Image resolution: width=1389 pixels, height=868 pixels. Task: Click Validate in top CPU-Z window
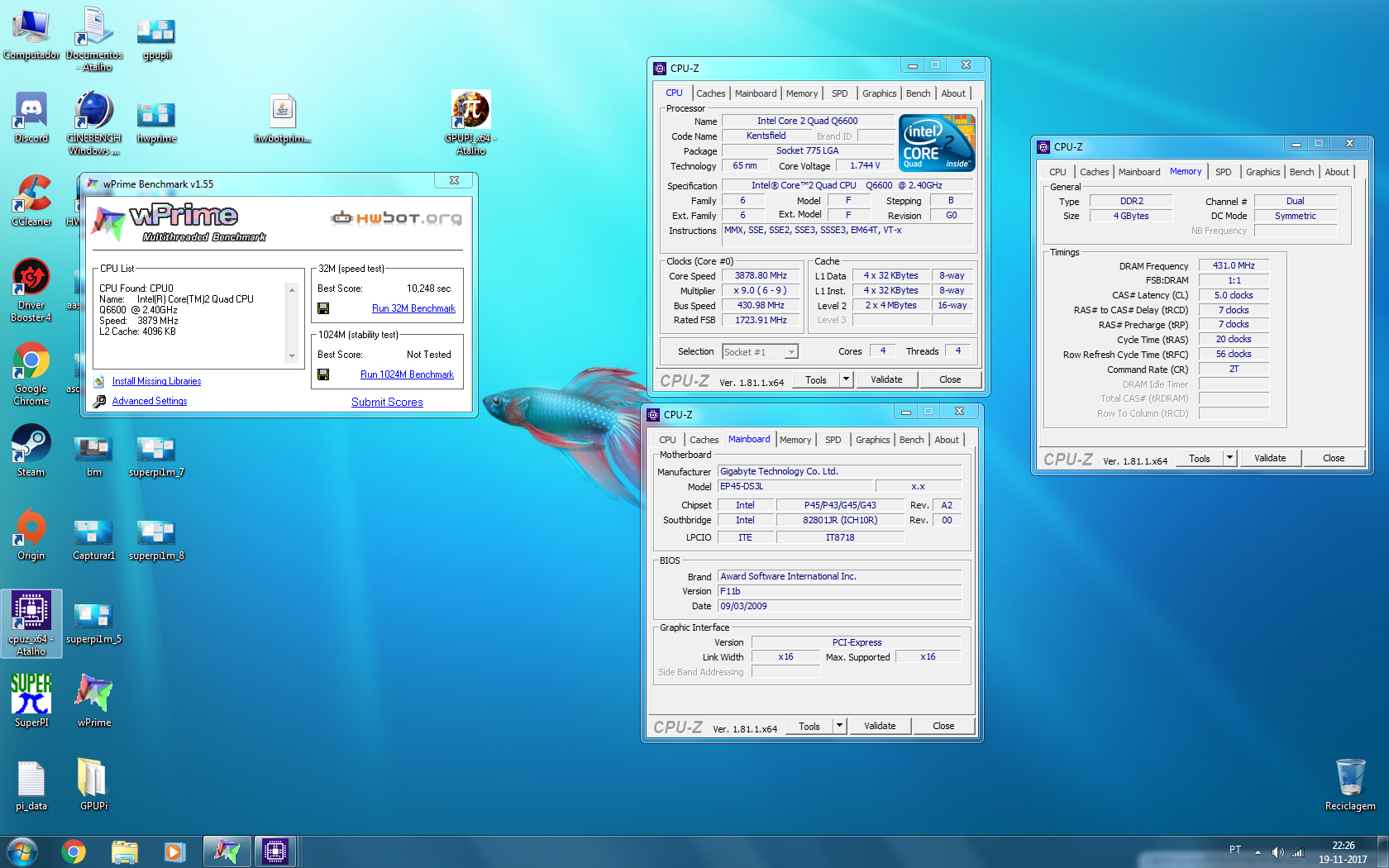pos(886,379)
